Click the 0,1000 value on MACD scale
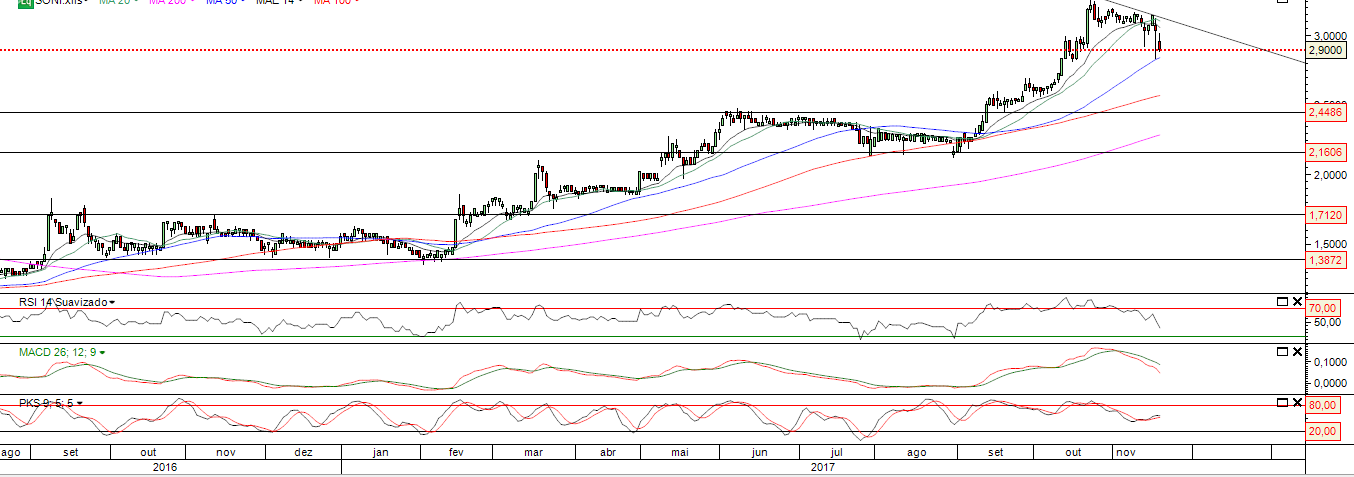Viewport: 1354px width, 477px height. tap(1328, 361)
